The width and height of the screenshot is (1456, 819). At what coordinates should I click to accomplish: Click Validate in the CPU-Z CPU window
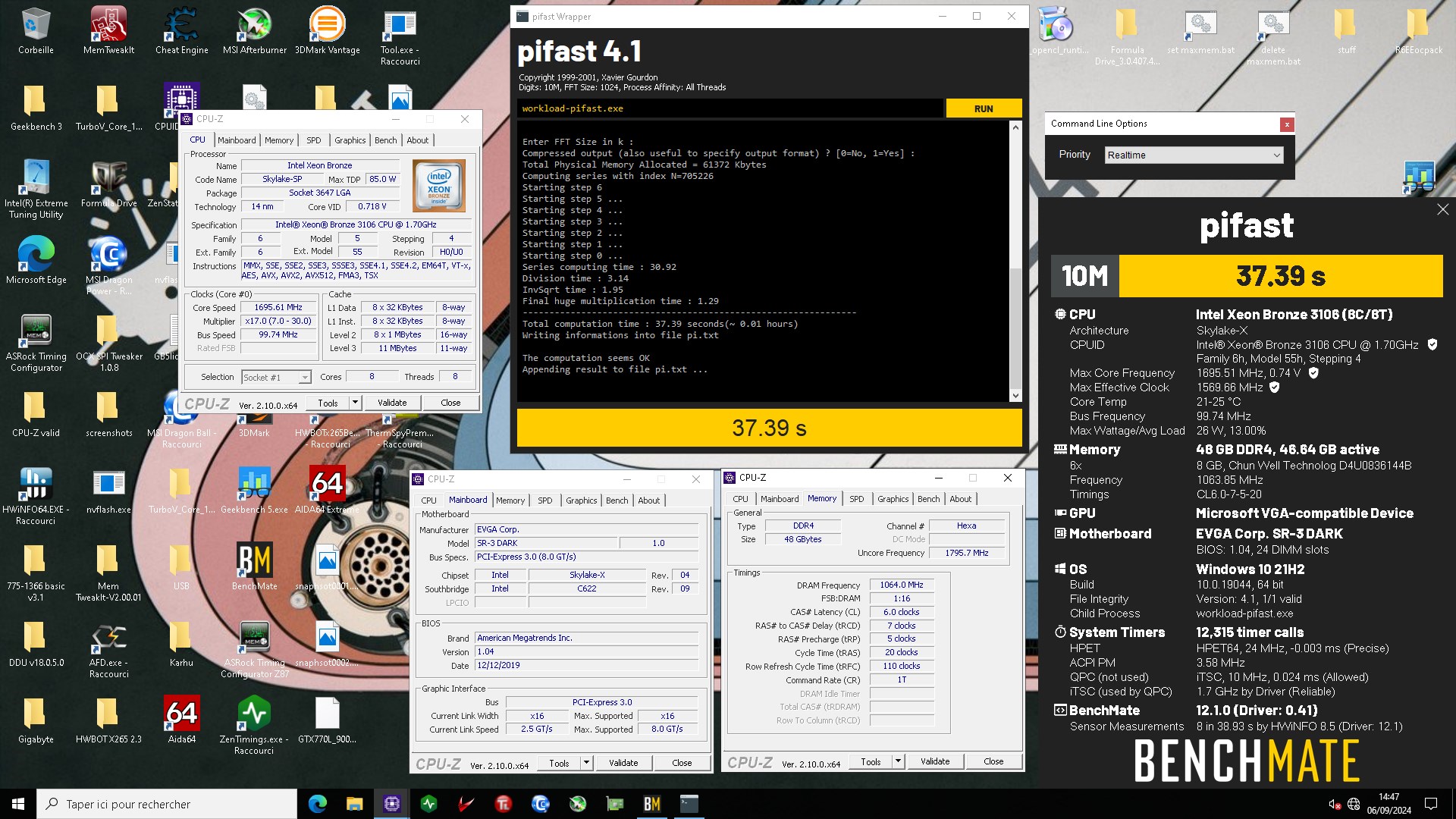pyautogui.click(x=392, y=403)
